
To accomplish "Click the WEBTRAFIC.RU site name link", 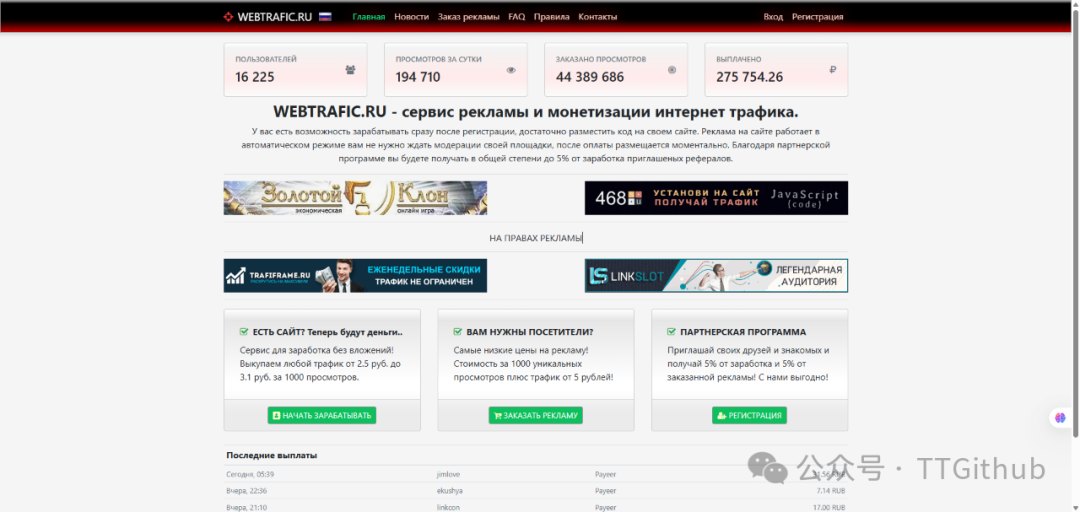I will point(275,17).
